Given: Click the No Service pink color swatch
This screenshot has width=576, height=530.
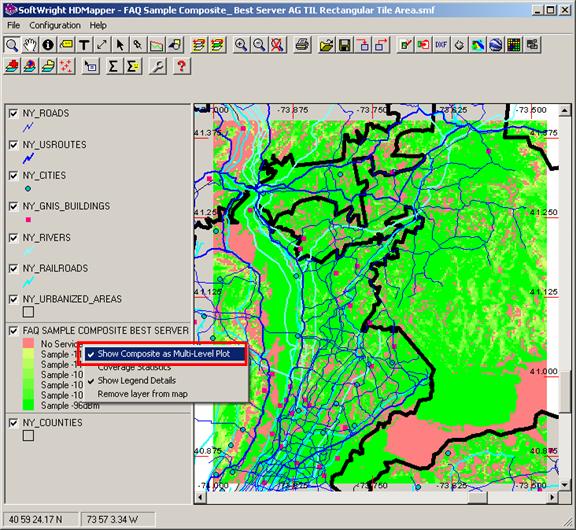Looking at the screenshot, I should coord(28,343).
